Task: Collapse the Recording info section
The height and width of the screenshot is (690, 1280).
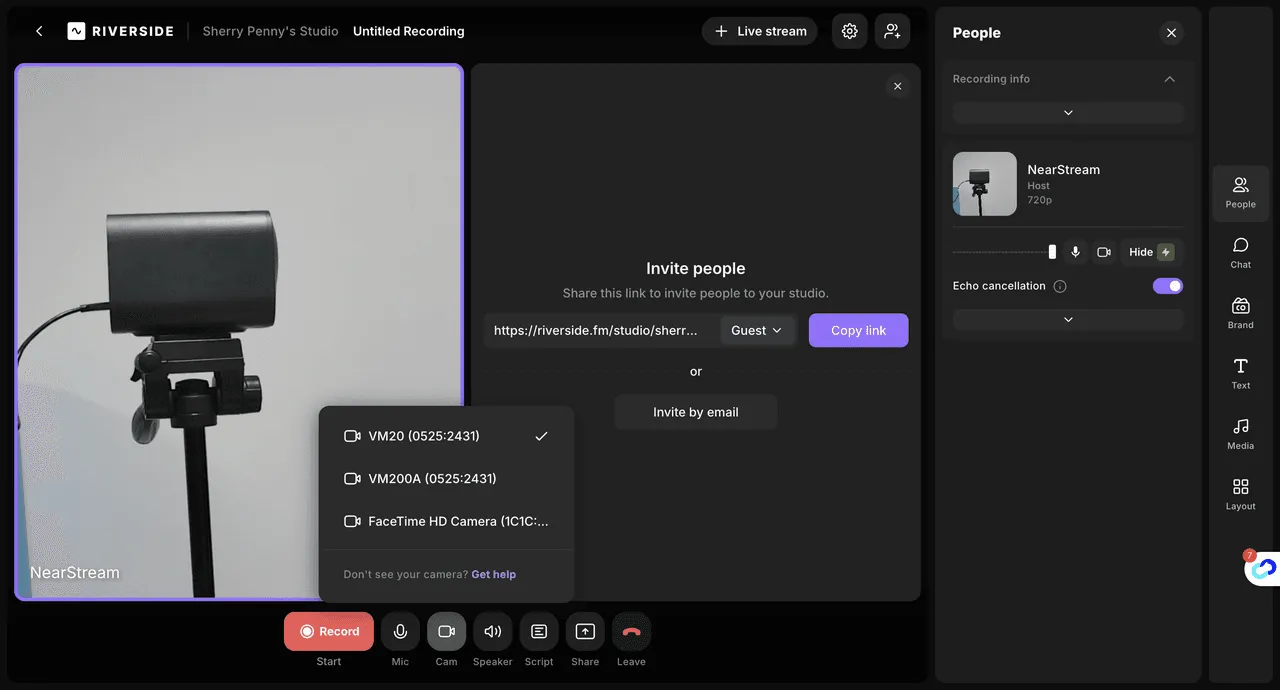Action: [1169, 79]
